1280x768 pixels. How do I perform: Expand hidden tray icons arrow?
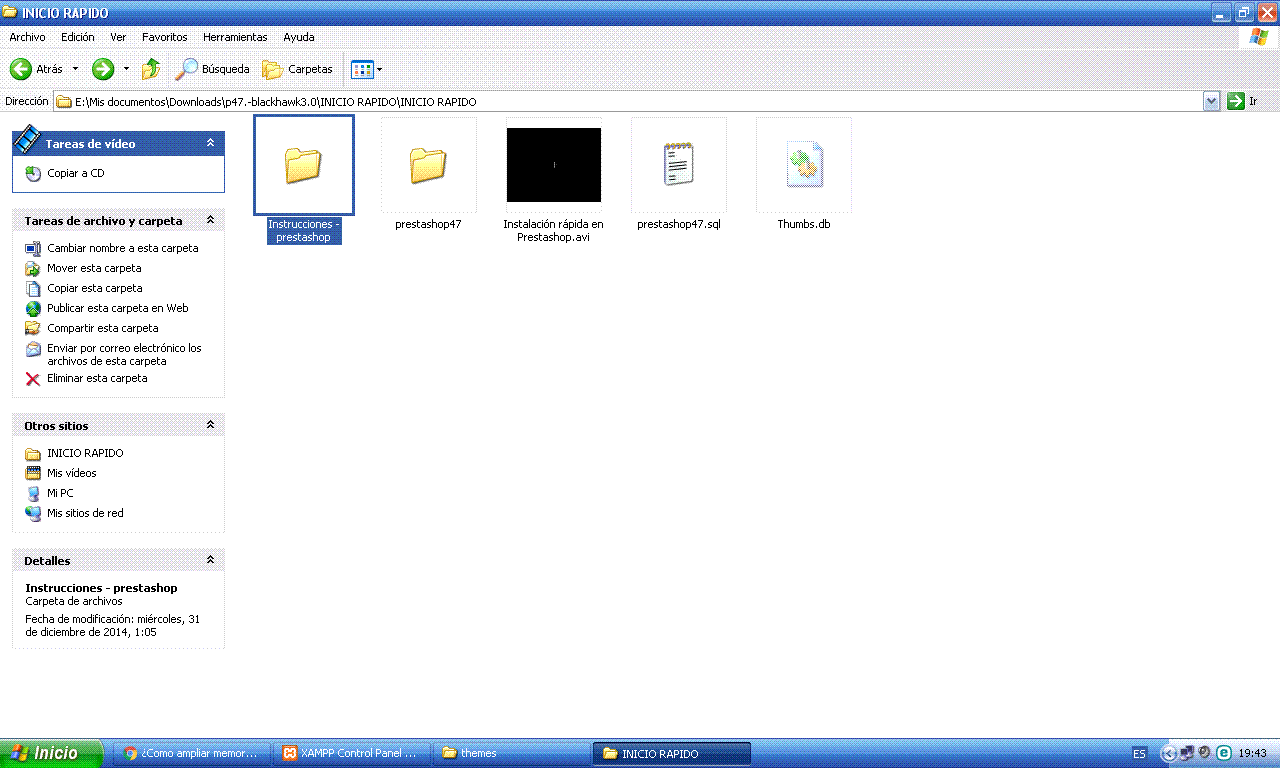1168,753
